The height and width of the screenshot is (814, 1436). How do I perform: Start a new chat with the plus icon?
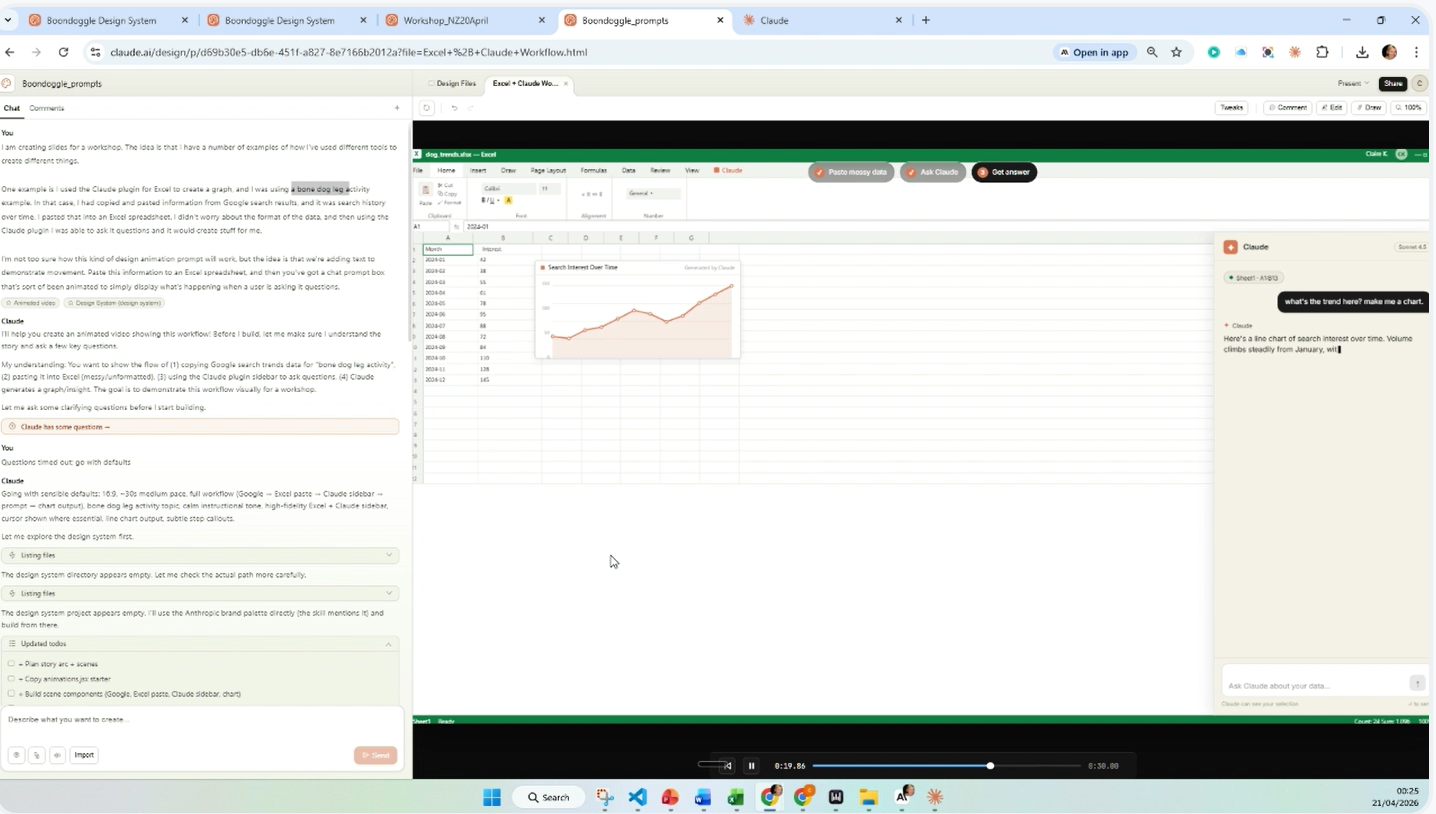point(397,108)
